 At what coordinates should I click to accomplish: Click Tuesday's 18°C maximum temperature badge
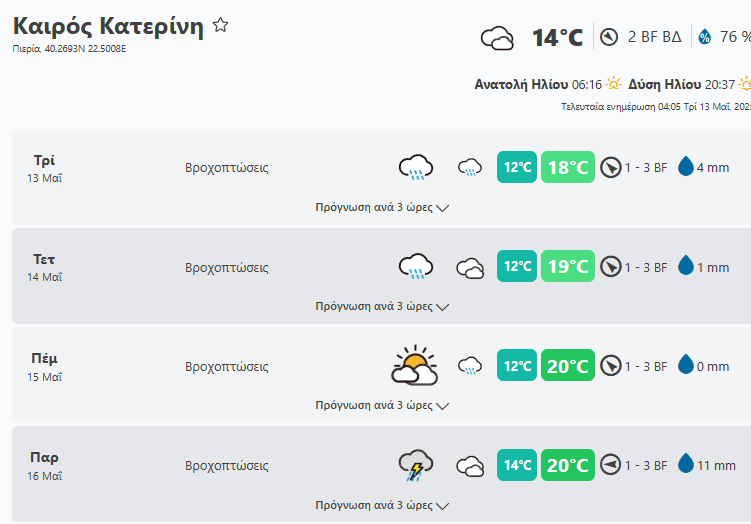point(568,167)
